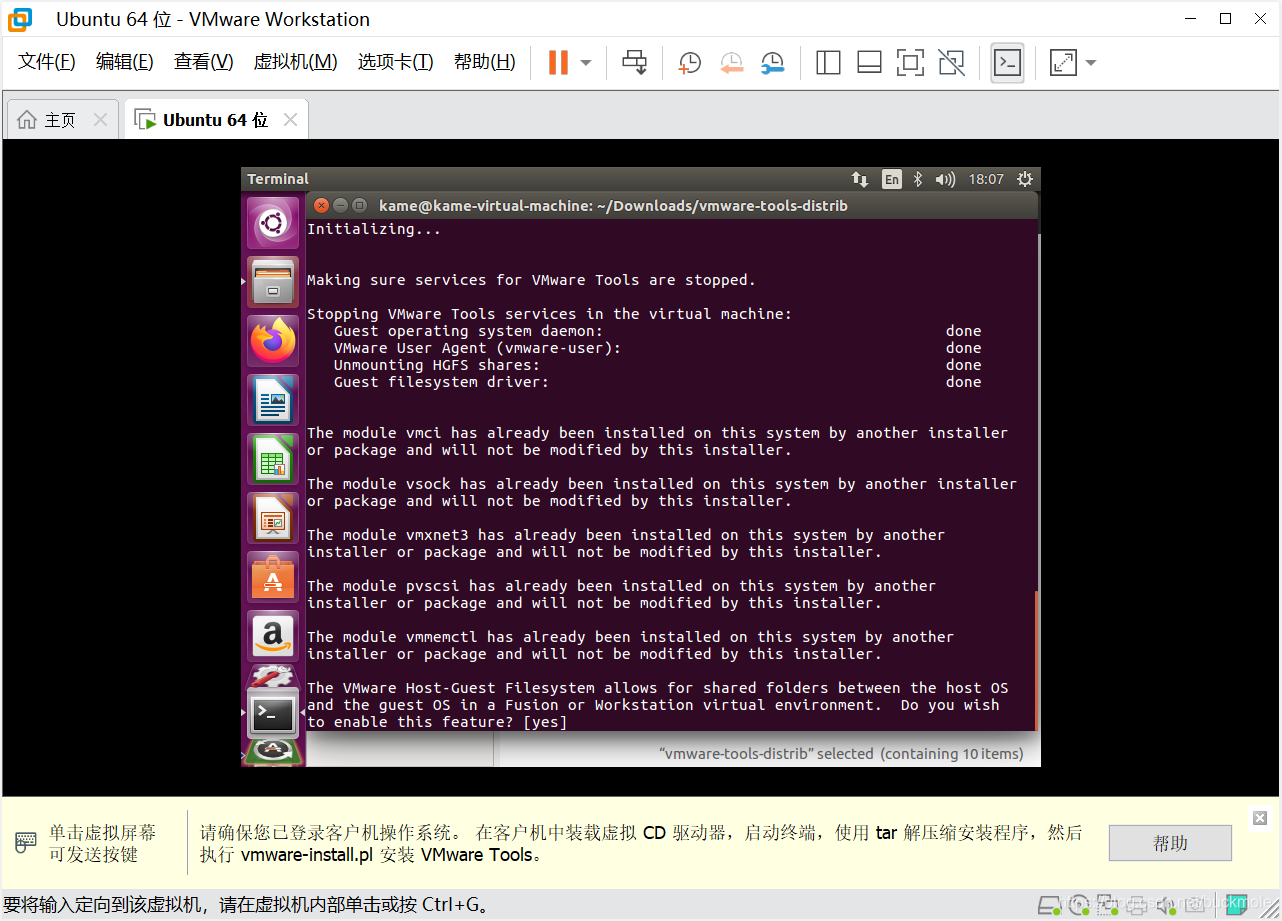
Task: Take a snapshot using the clock-plus icon
Action: click(689, 63)
